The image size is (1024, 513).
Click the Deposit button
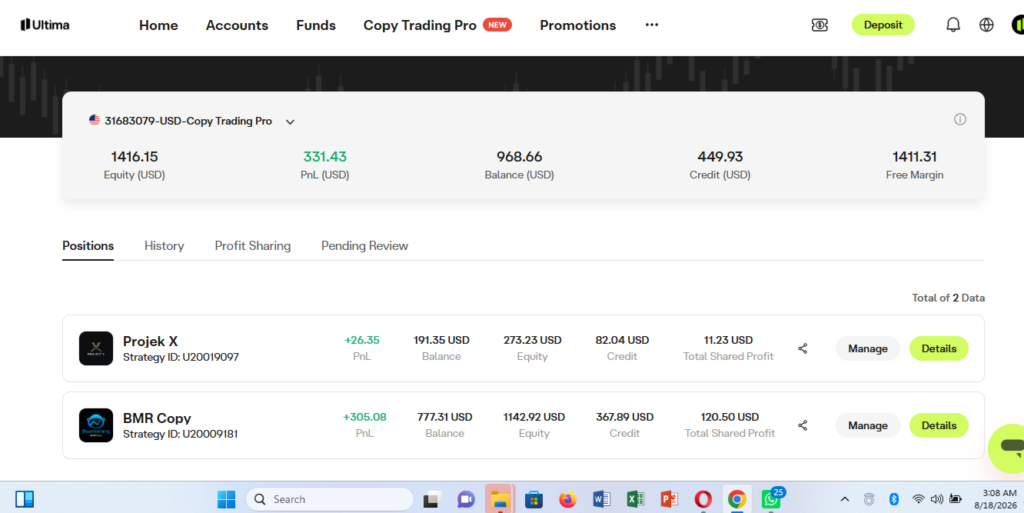pos(883,25)
